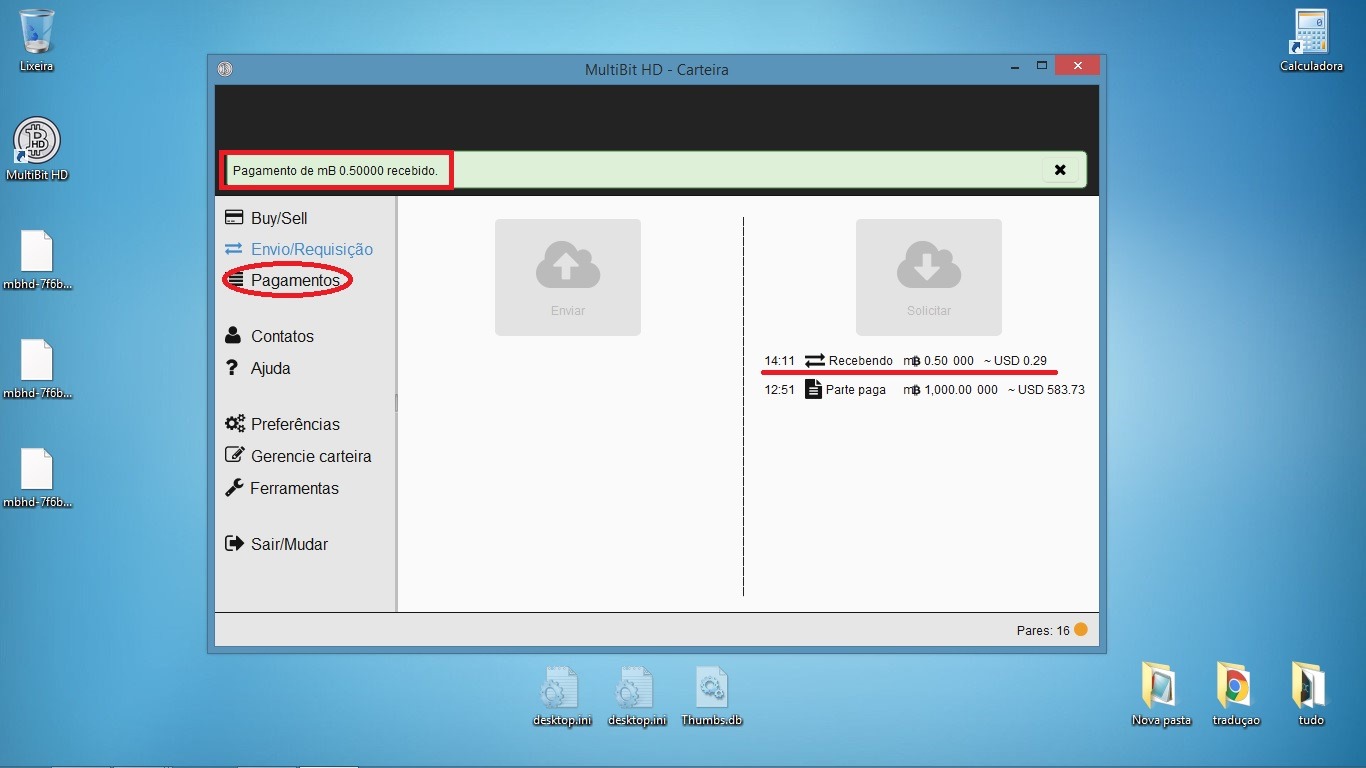Viewport: 1366px width, 768px height.
Task: Open the Pagamentos section
Action: (x=294, y=281)
